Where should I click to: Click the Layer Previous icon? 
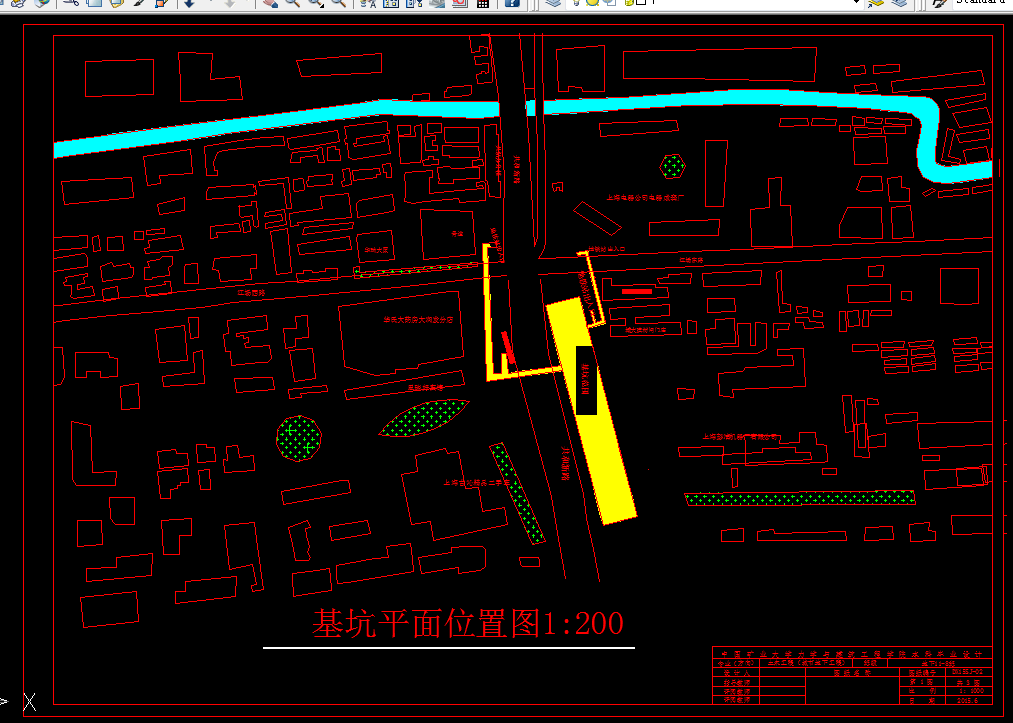[899, 3]
